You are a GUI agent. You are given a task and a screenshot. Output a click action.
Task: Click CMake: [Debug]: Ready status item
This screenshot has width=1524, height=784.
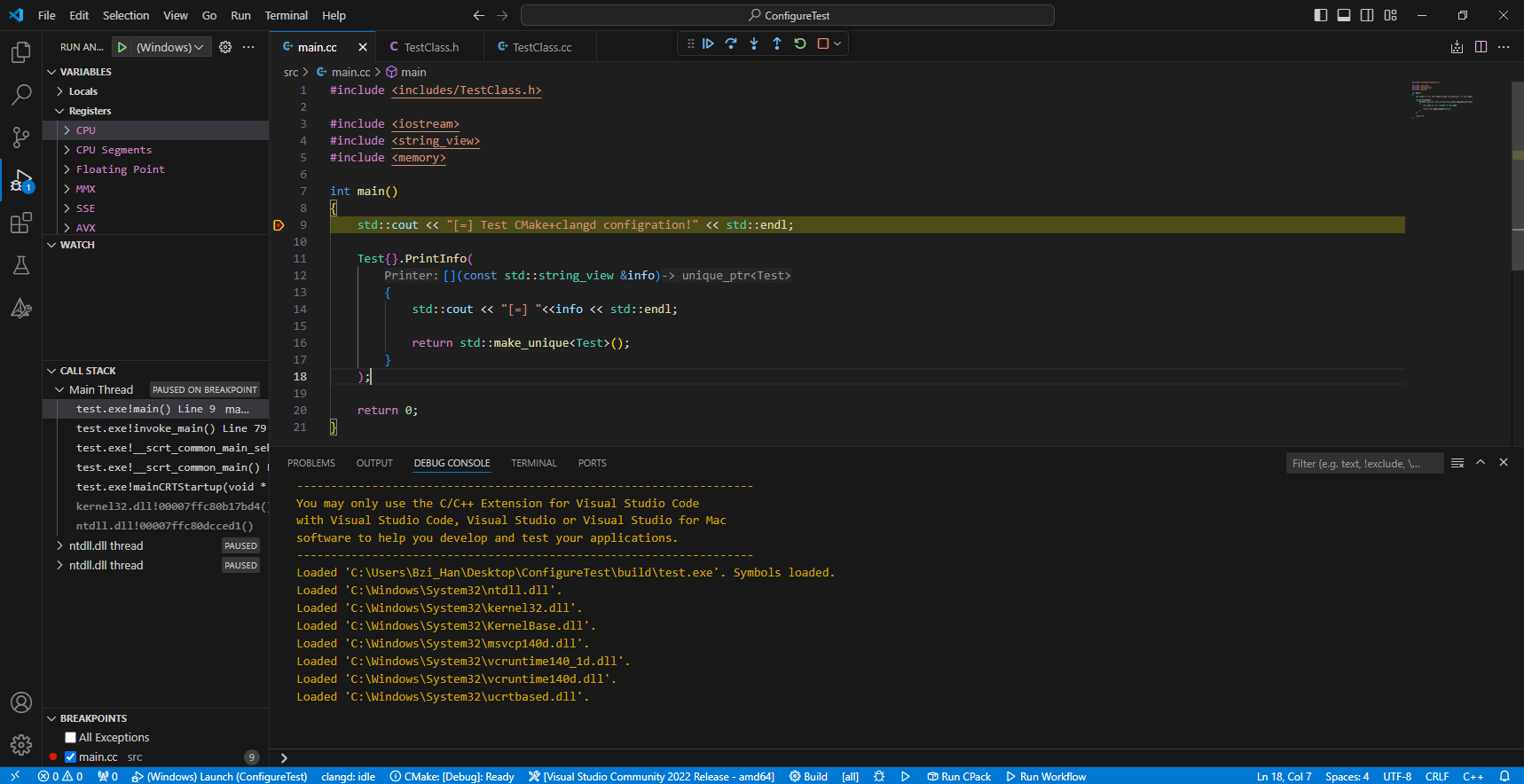tap(452, 776)
